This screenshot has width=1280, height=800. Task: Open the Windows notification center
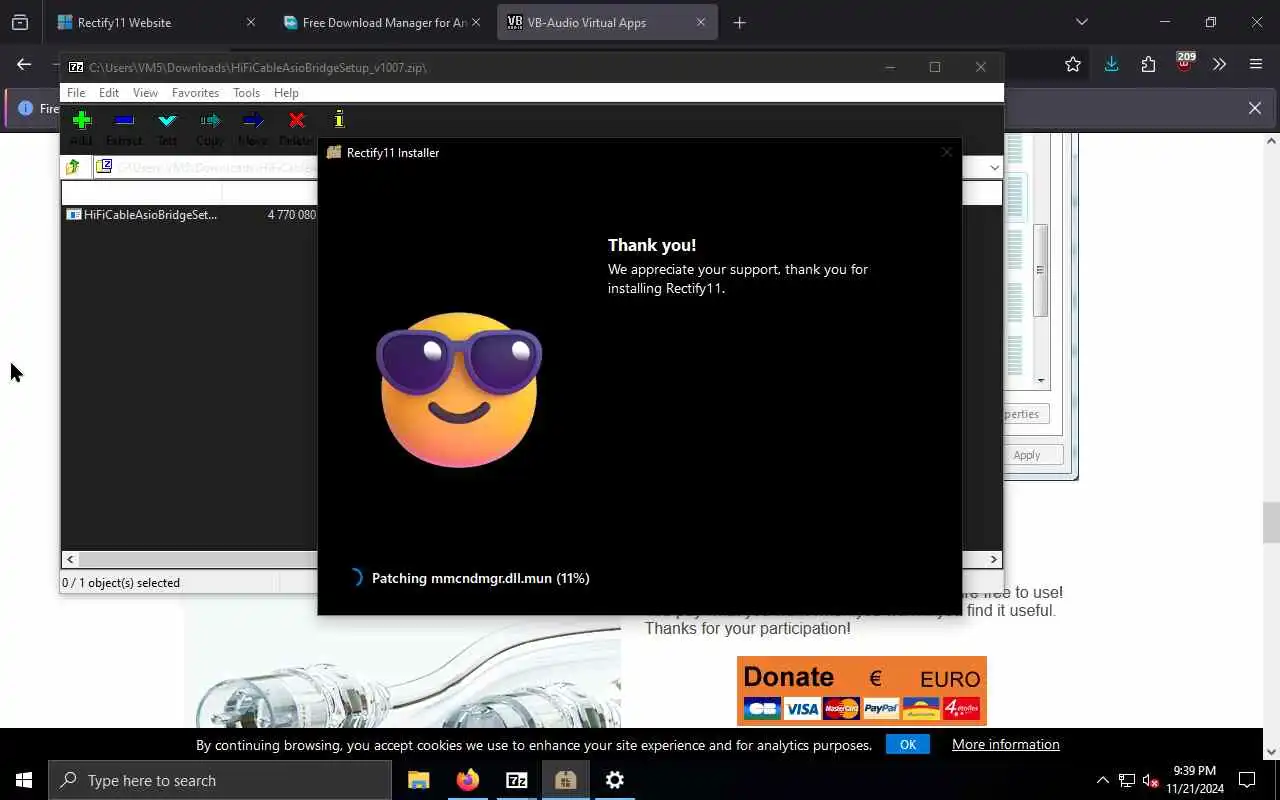click(1247, 780)
